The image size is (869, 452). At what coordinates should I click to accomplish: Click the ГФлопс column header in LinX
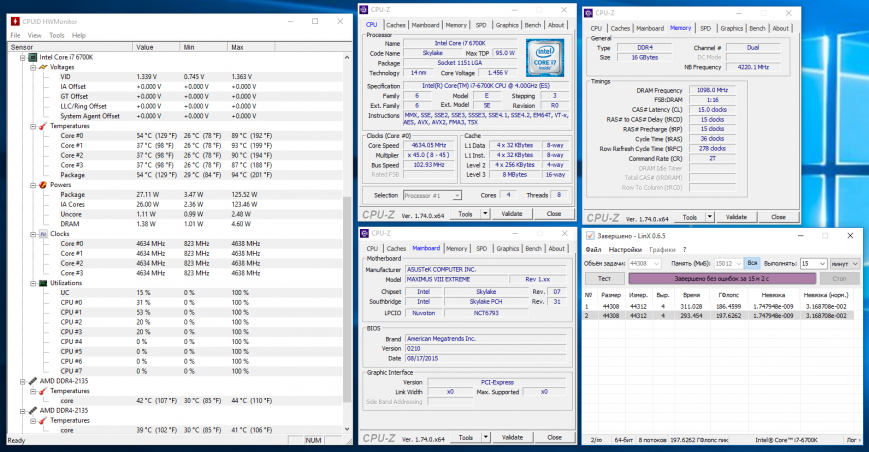729,295
